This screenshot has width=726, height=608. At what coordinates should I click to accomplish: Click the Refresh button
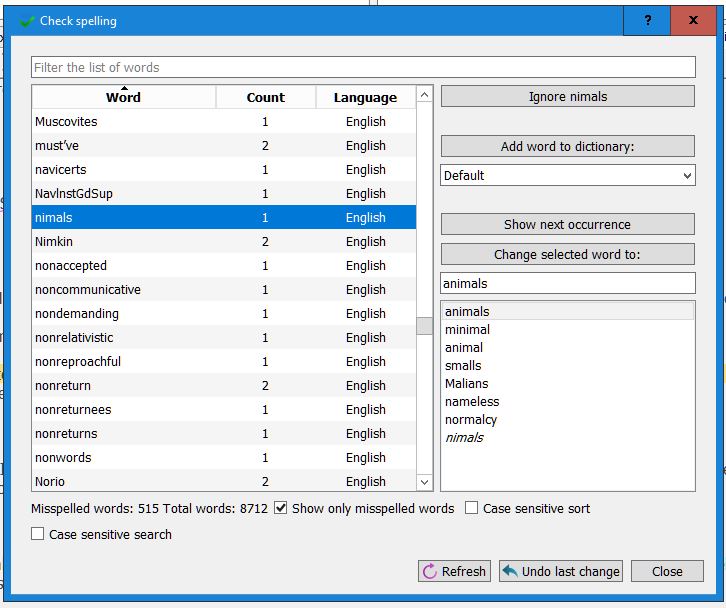click(454, 571)
